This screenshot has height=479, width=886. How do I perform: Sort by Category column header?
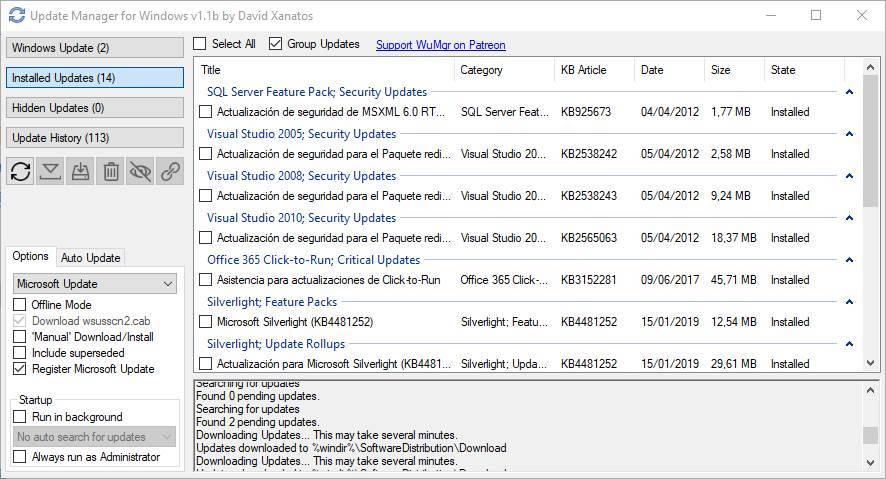tap(504, 69)
